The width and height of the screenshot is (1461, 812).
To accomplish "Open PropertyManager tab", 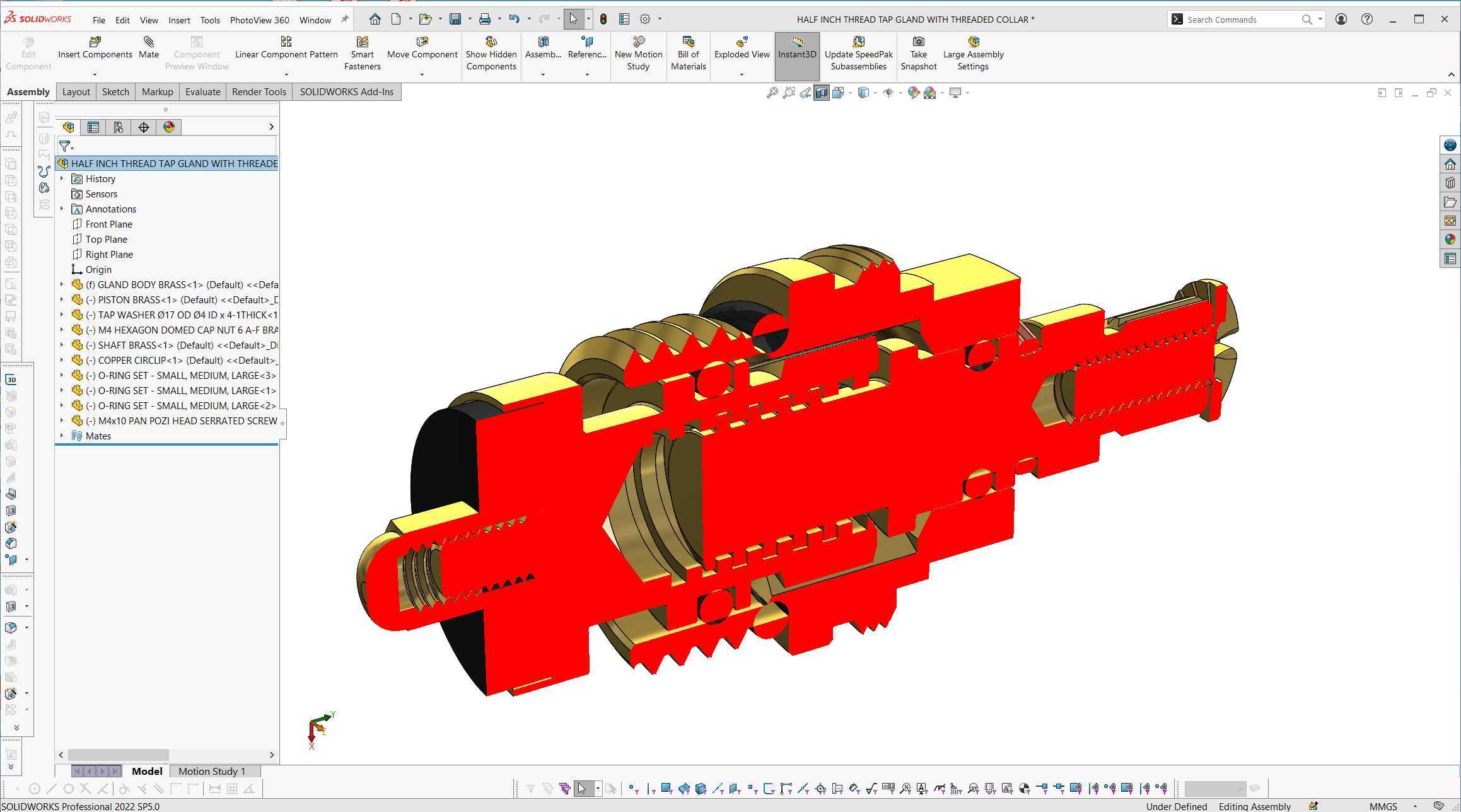I will (93, 127).
